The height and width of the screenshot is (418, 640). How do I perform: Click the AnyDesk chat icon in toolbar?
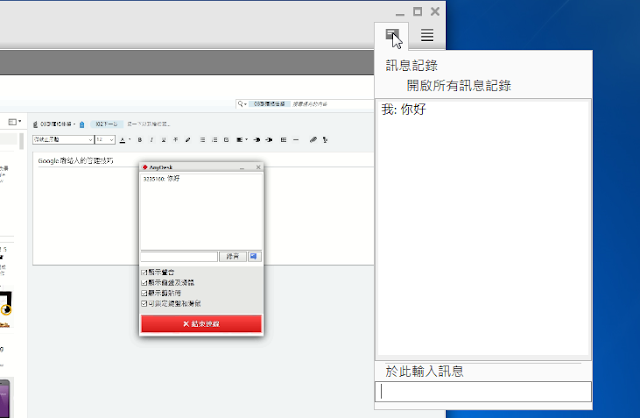[395, 36]
